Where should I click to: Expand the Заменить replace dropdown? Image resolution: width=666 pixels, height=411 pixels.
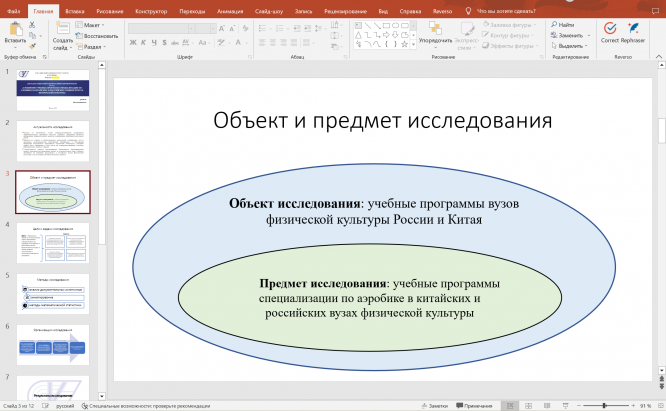572,35
